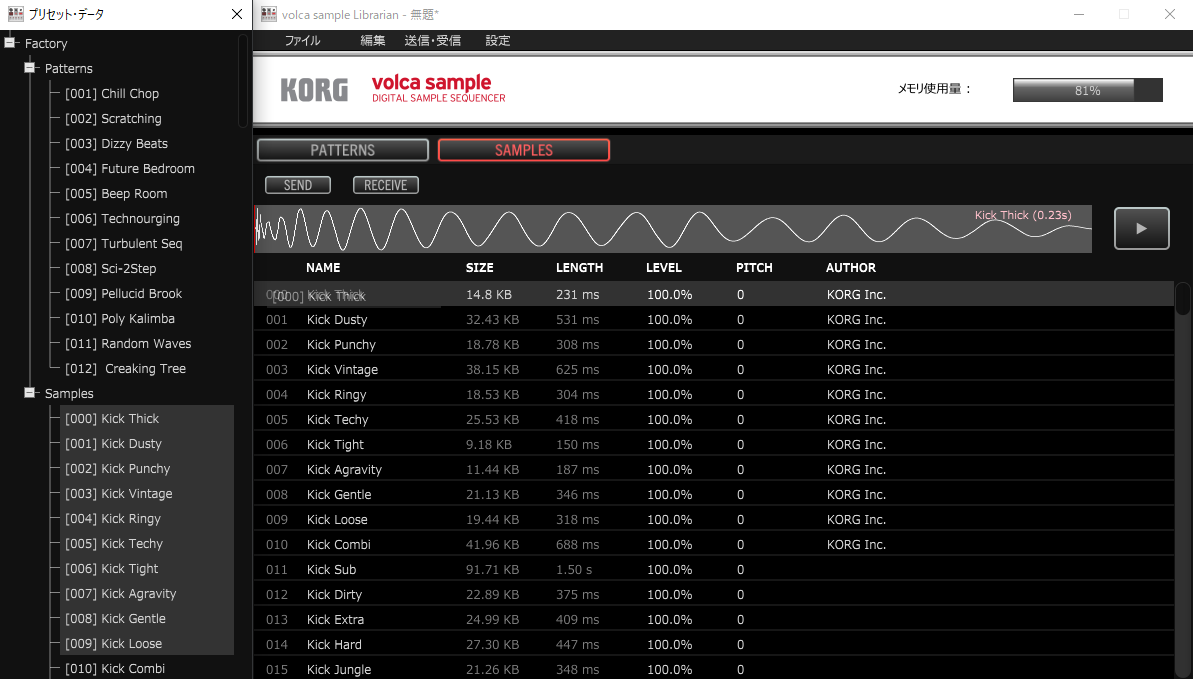Select [003] Kick Vintage in preset tree

pos(119,494)
